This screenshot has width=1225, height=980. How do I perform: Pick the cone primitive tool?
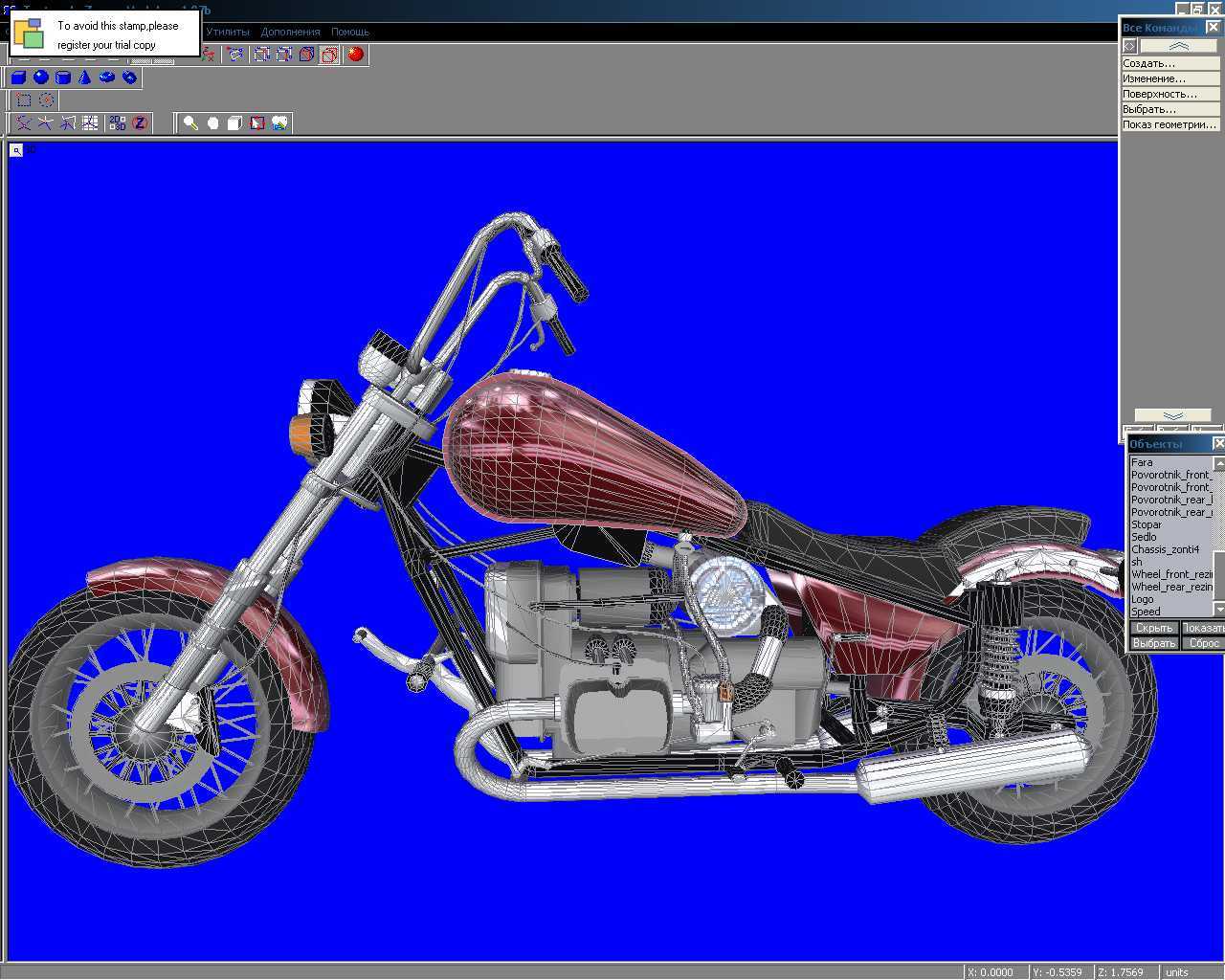pos(84,78)
